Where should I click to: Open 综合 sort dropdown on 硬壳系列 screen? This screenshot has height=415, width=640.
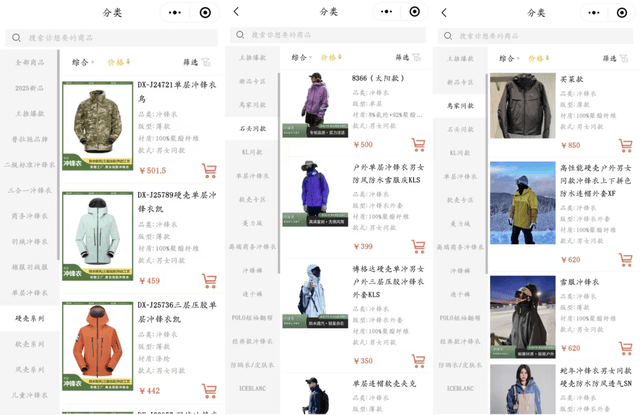(x=83, y=62)
